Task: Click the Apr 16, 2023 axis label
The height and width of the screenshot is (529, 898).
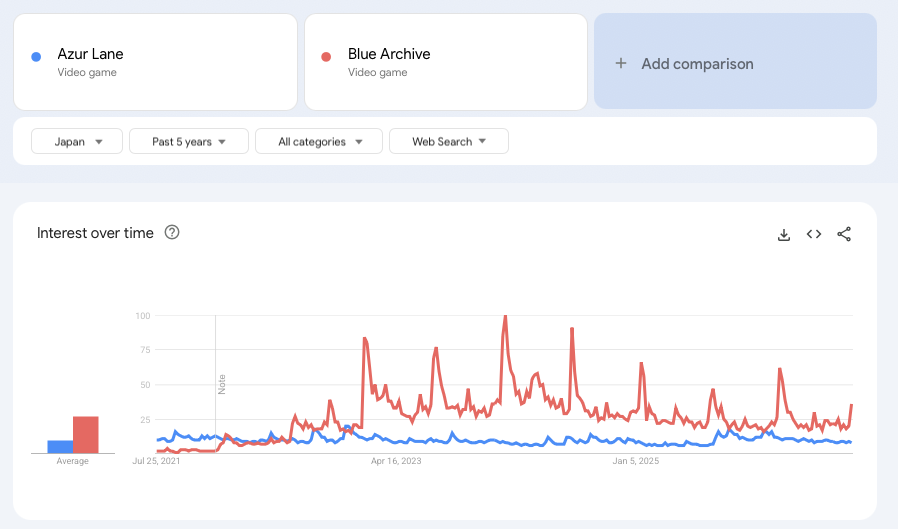Action: (x=396, y=461)
